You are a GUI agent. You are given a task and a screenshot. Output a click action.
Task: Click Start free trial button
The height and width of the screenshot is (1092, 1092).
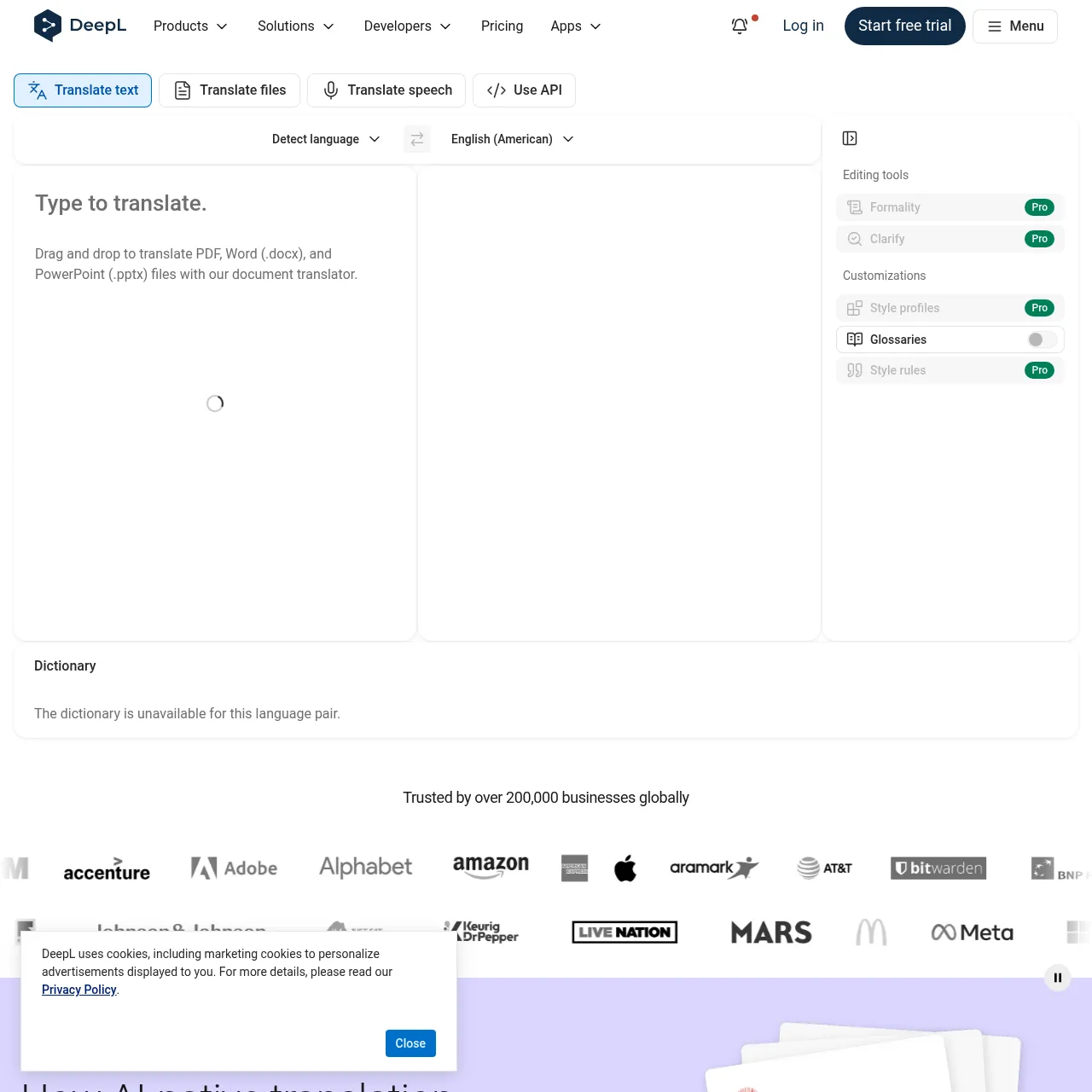click(905, 26)
